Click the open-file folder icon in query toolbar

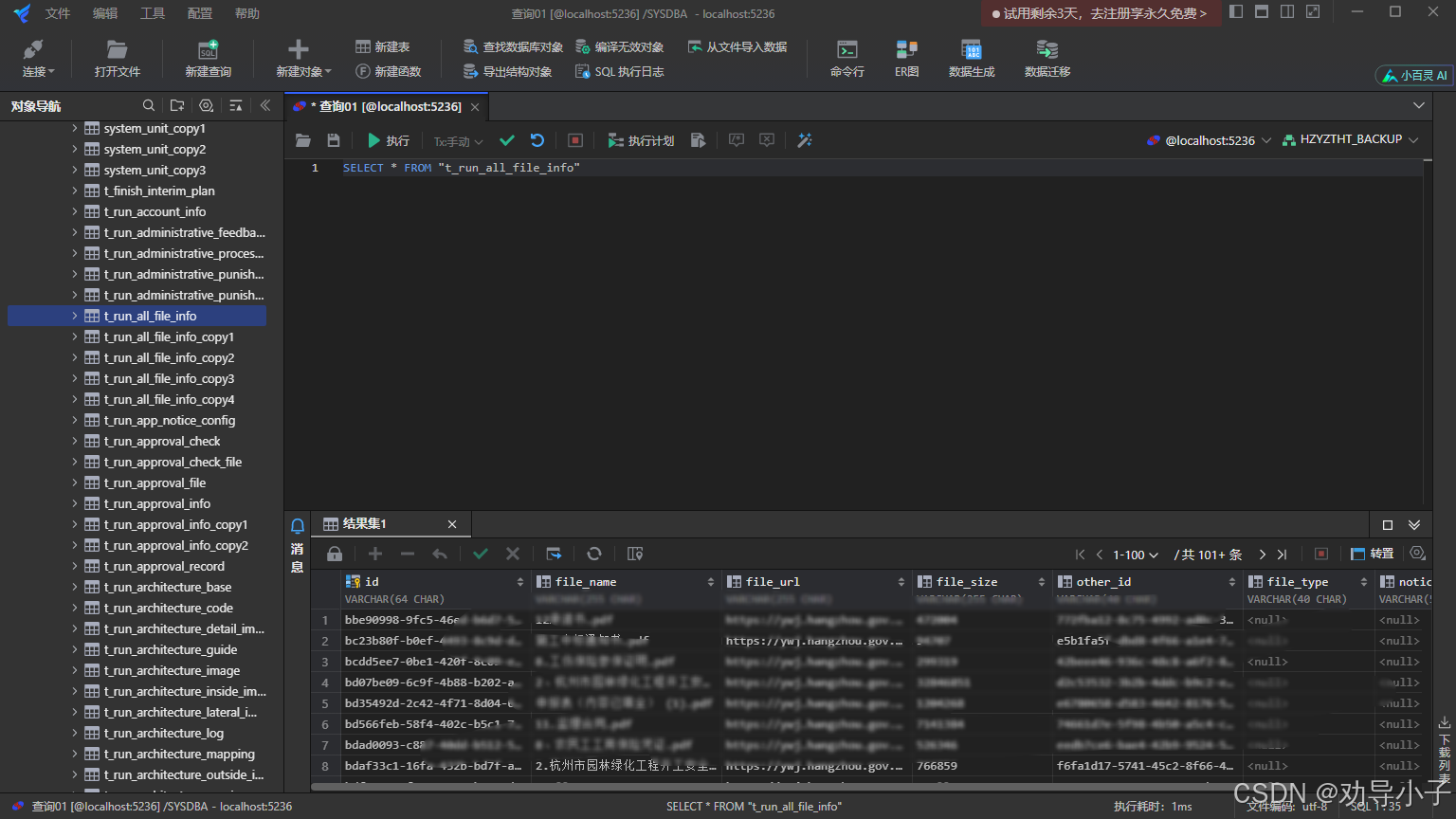[303, 140]
